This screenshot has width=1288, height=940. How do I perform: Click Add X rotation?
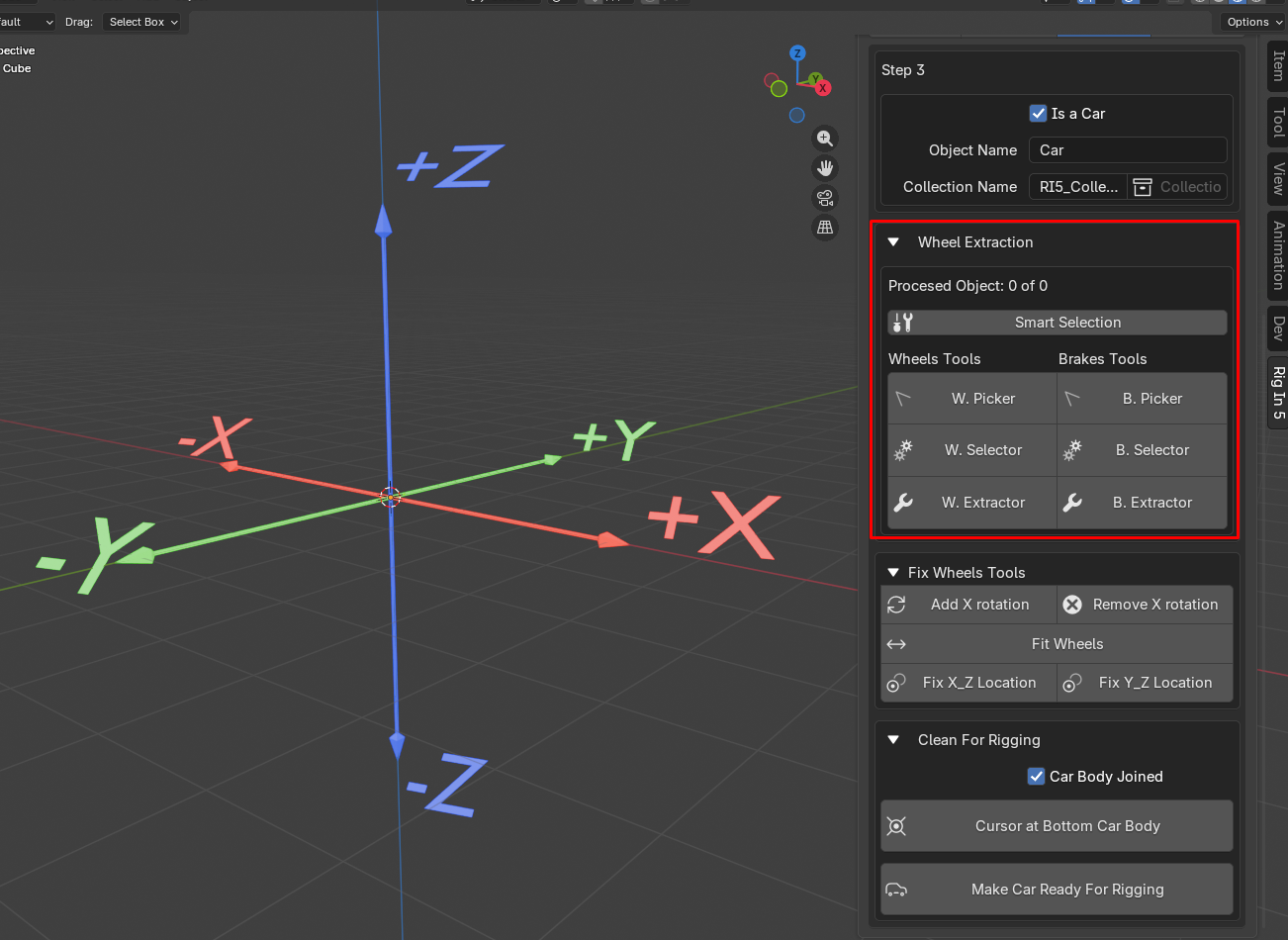coord(968,605)
